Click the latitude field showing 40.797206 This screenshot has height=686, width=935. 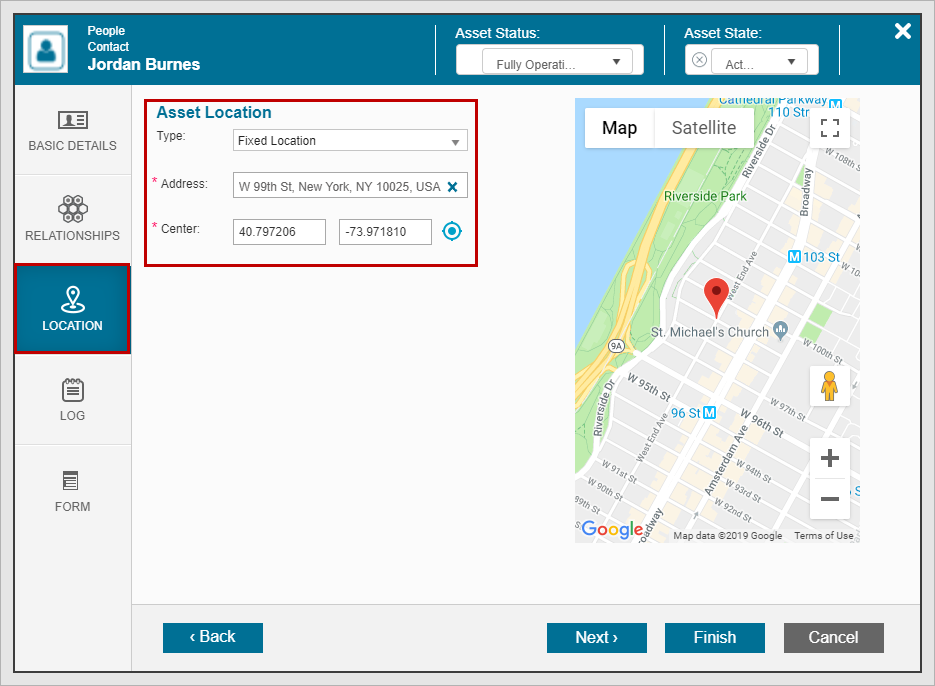279,232
